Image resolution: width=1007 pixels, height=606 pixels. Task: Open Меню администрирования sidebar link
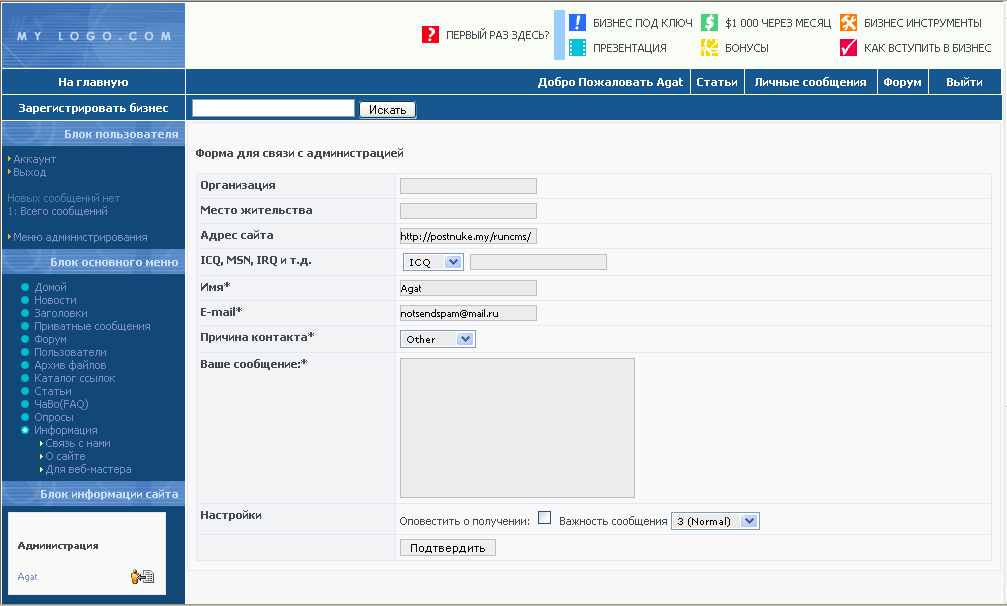coord(80,237)
